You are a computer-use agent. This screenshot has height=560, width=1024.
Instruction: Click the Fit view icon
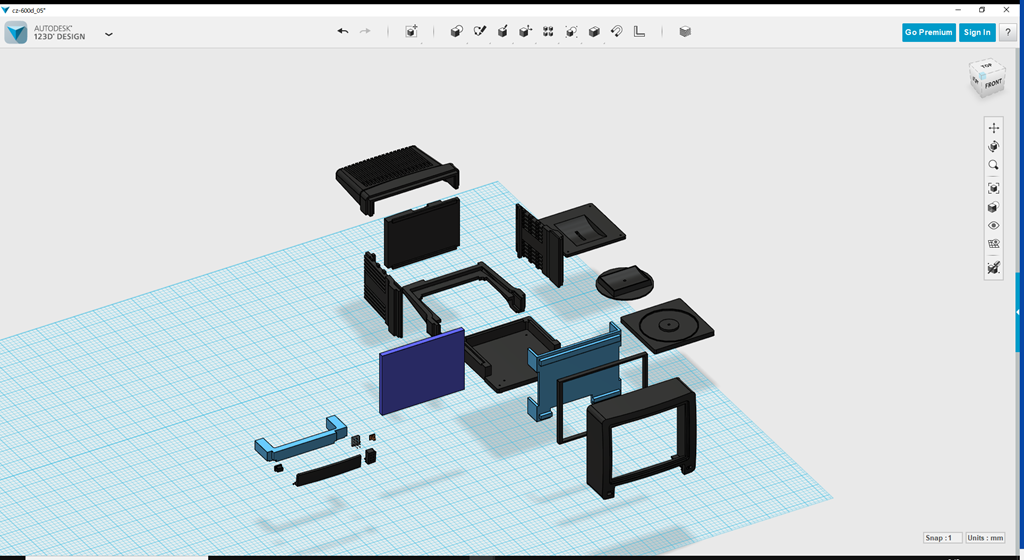click(x=993, y=188)
